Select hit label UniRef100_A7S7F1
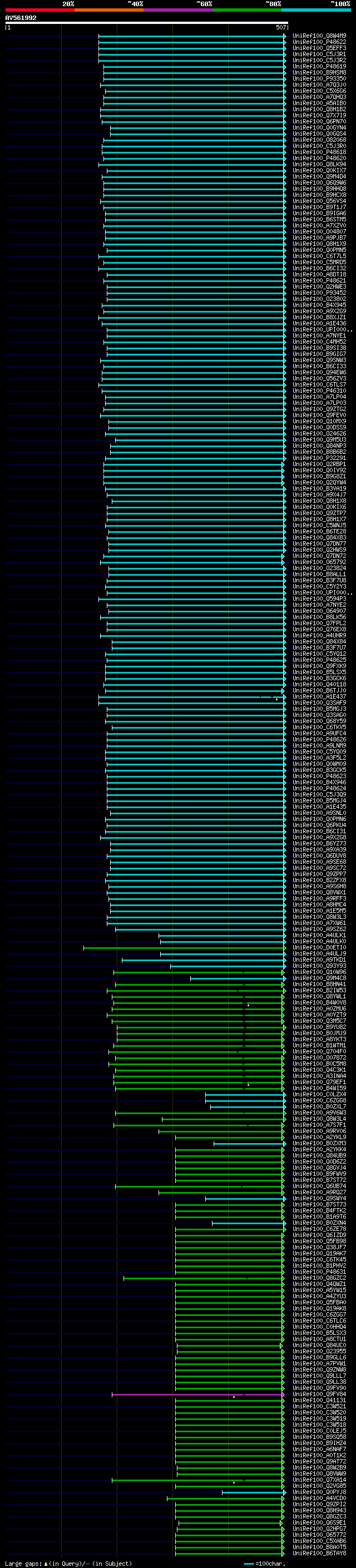356x1568 pixels. tap(319, 1125)
